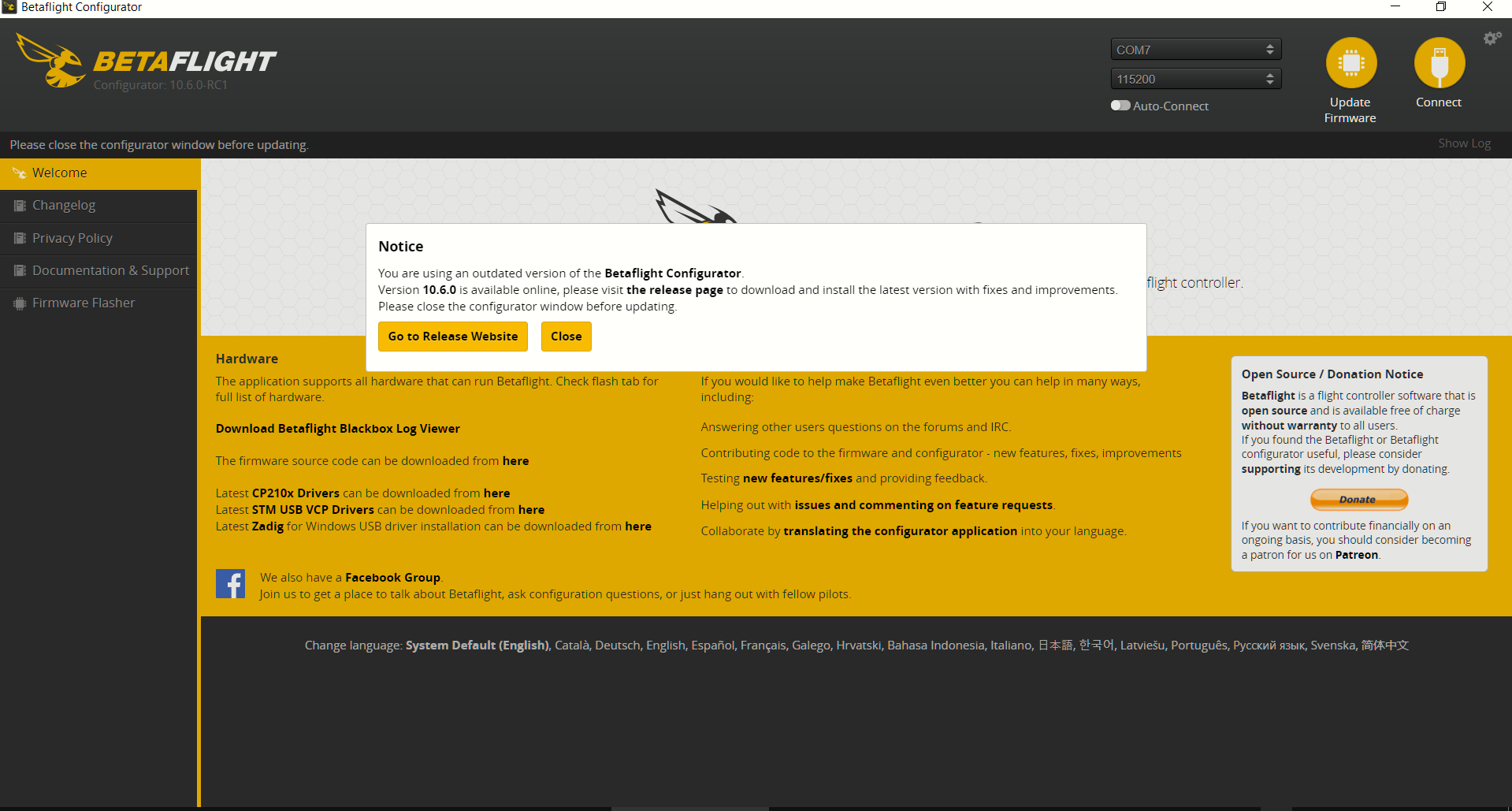Click the Betaflight bee logo in header
Image resolution: width=1512 pixels, height=811 pixels.
(51, 61)
